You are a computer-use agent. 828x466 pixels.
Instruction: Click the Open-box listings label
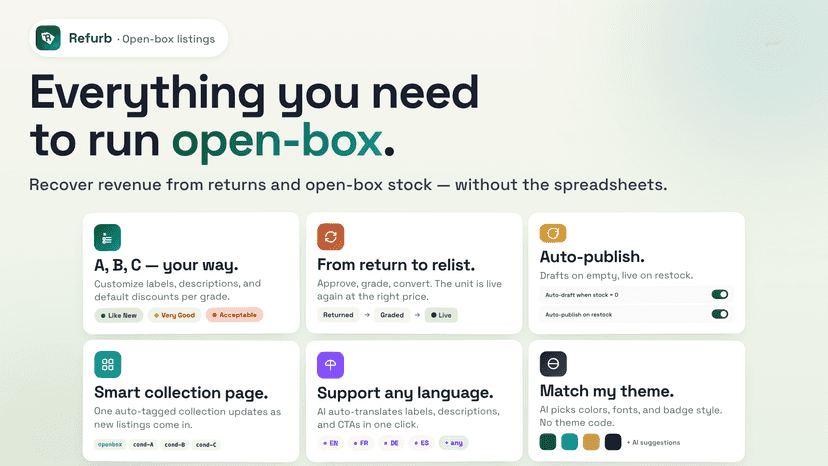click(168, 39)
